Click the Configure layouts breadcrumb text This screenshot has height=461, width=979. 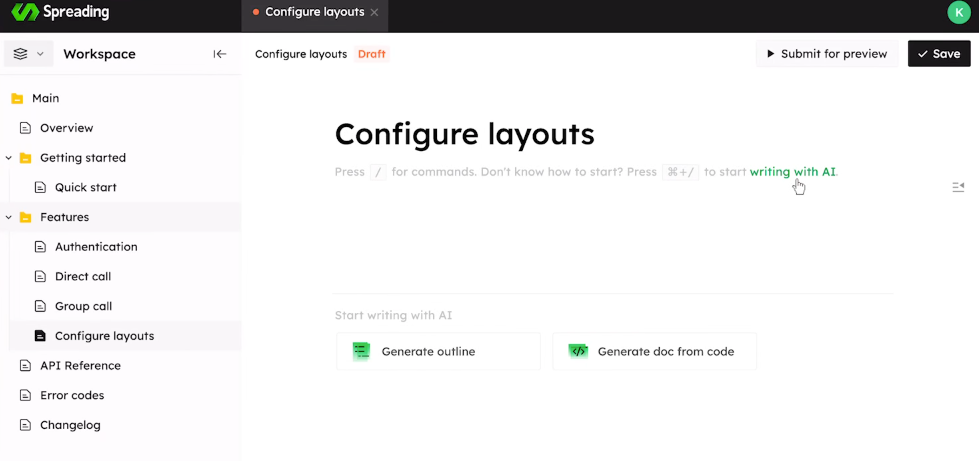point(301,54)
